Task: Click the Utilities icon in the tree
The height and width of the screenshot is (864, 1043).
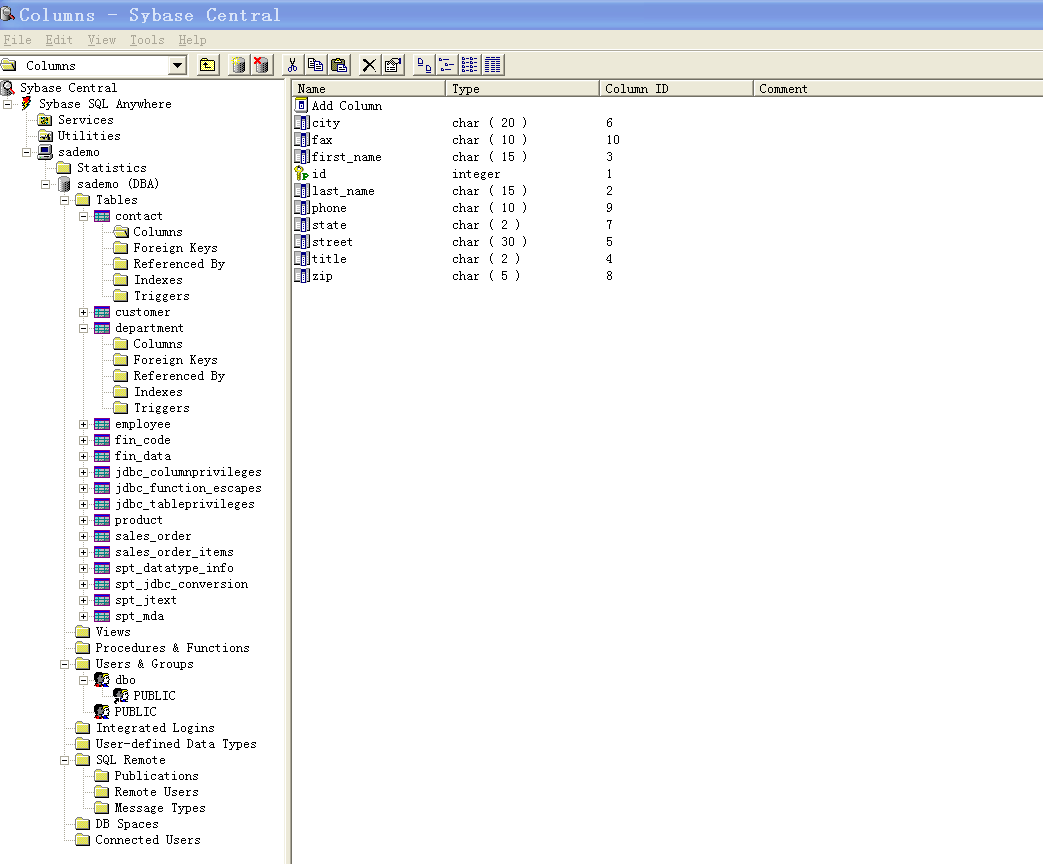Action: click(45, 136)
